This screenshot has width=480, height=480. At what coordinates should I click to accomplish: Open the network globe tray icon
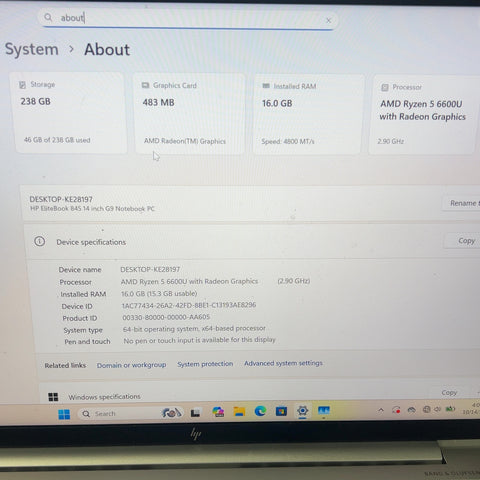pos(426,409)
